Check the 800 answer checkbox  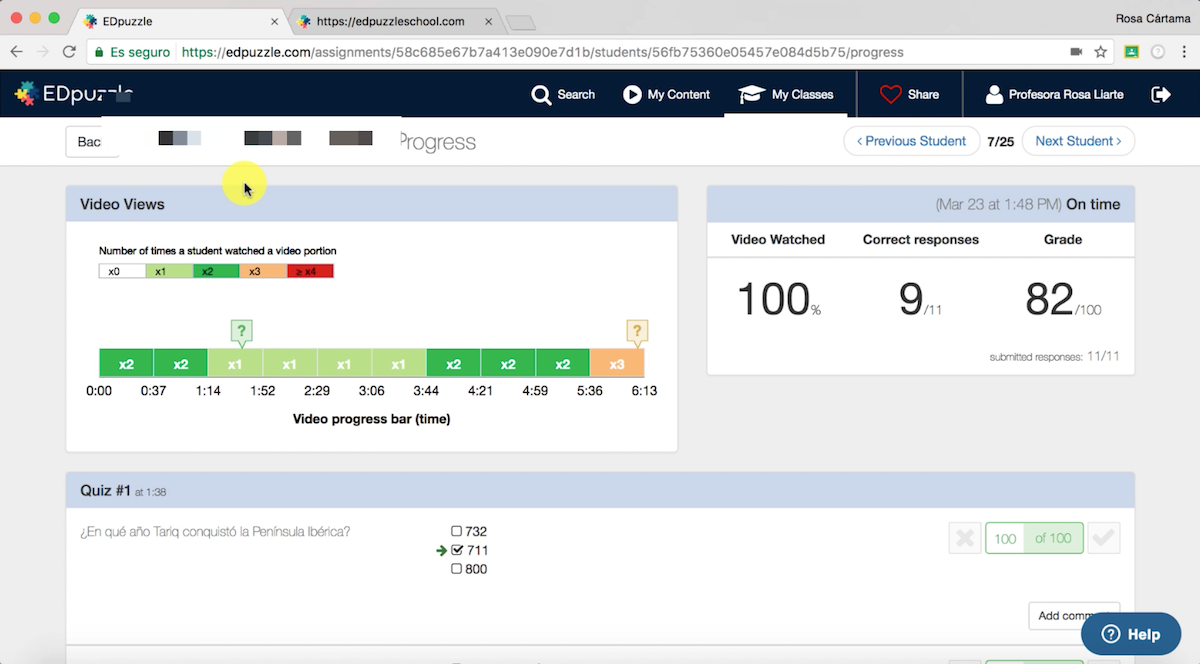coord(457,569)
